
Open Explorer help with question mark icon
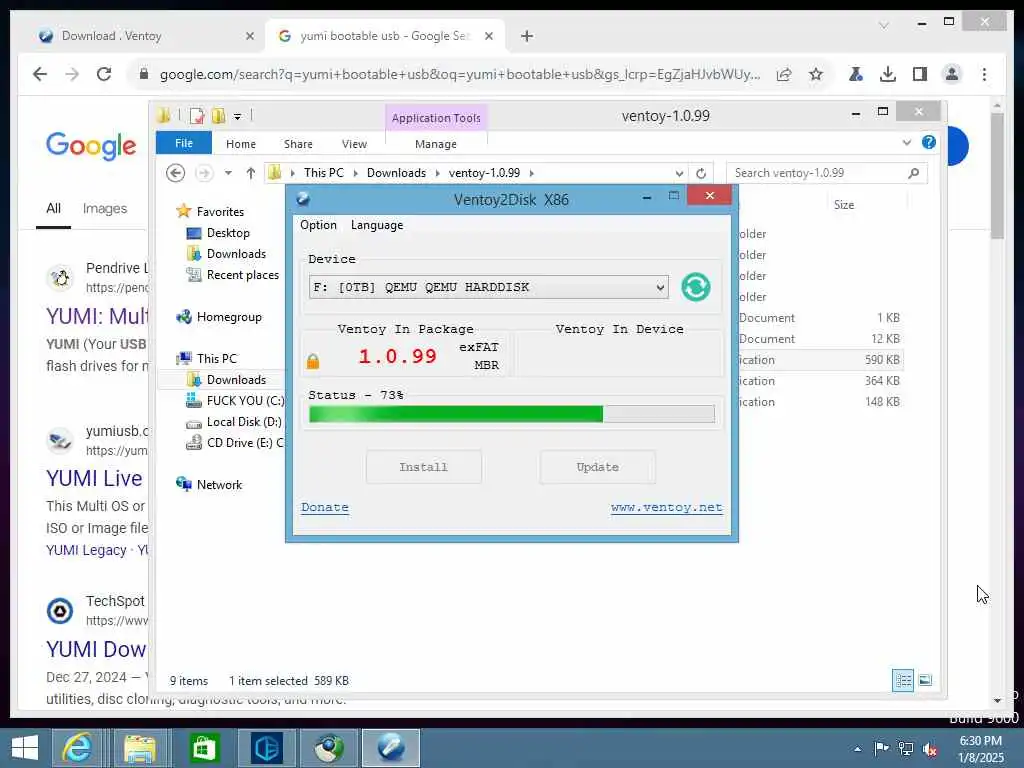[x=929, y=142]
